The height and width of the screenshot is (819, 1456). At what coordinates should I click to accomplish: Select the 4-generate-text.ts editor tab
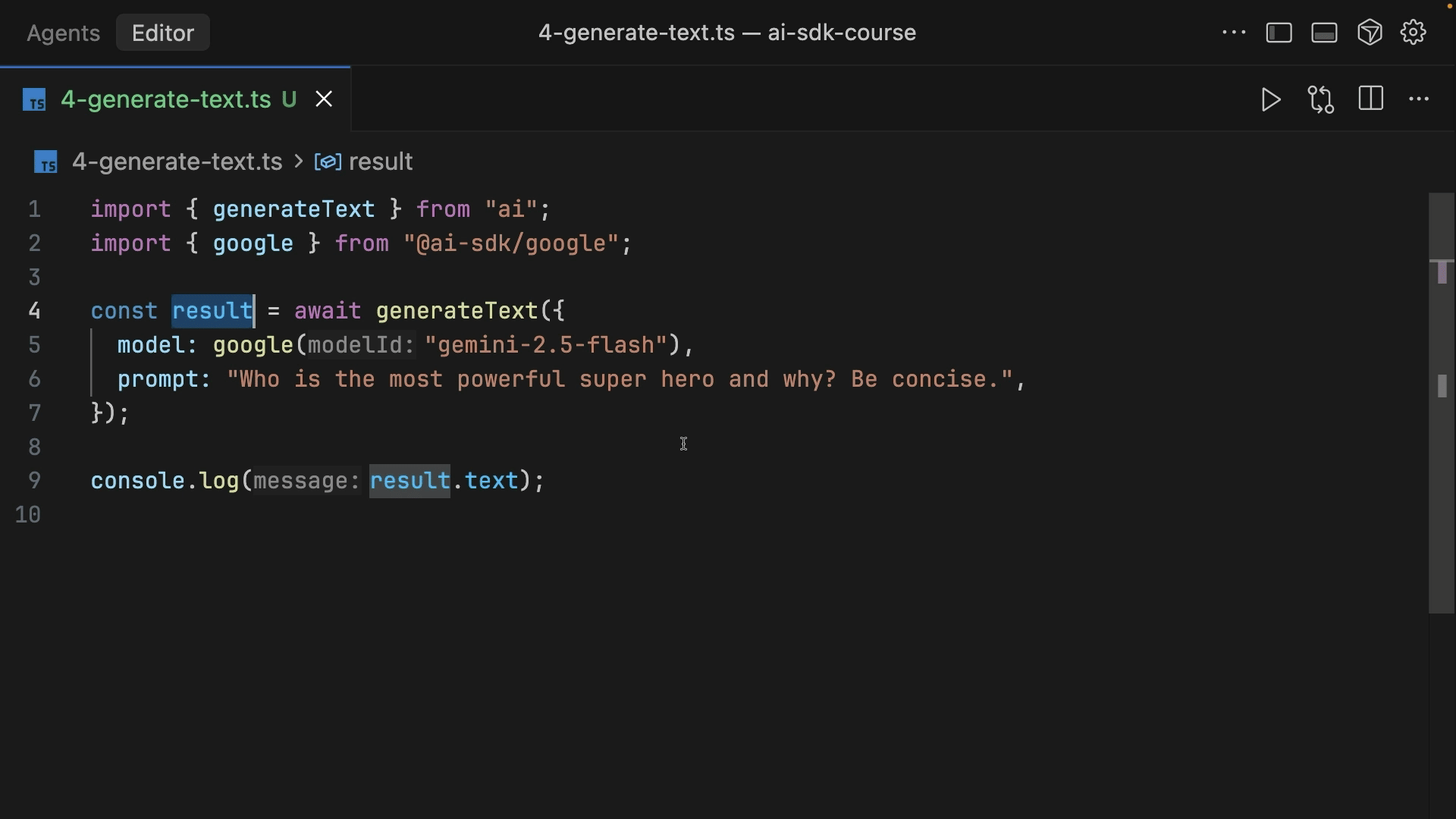(x=165, y=99)
